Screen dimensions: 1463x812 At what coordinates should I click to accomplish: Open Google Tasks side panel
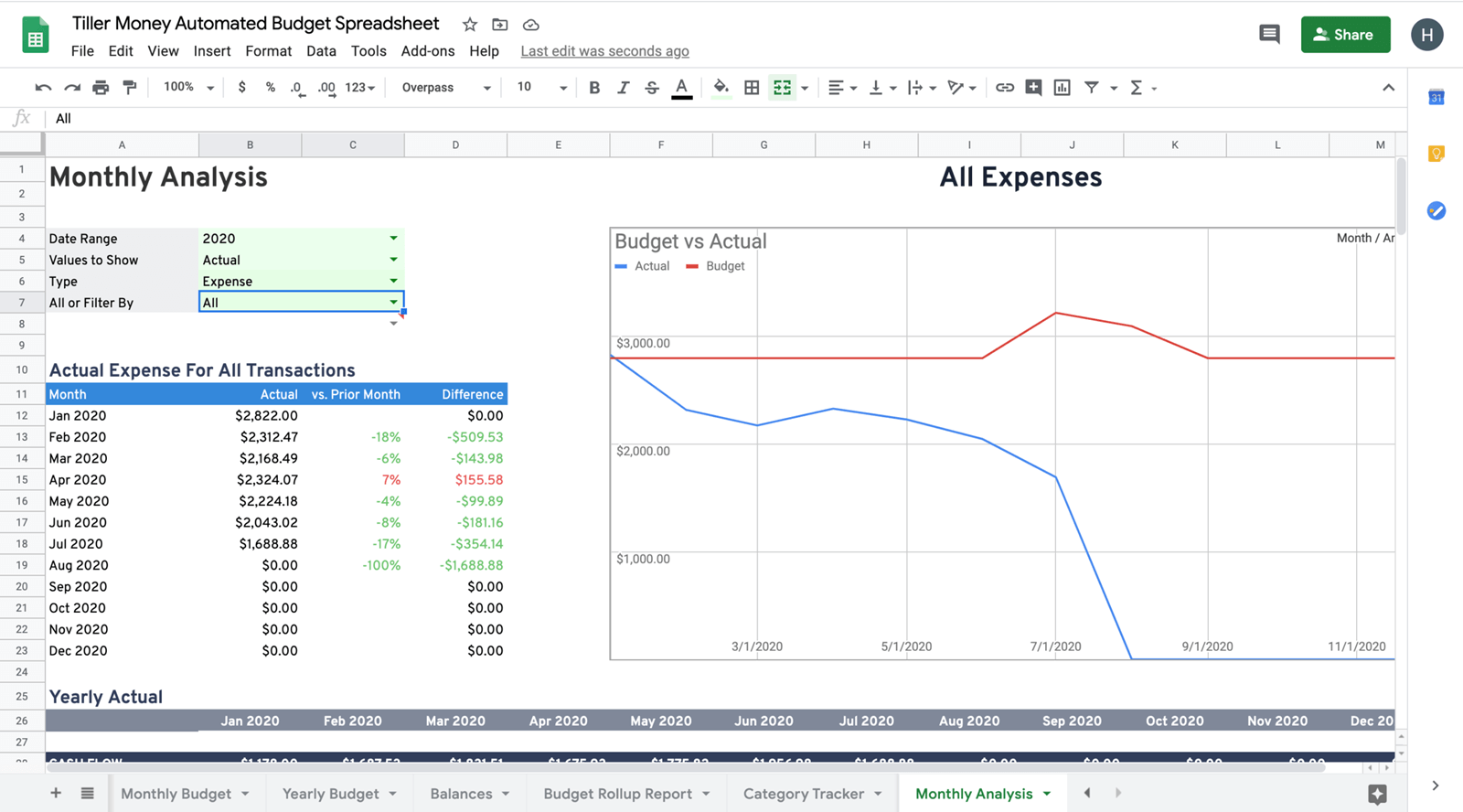tap(1436, 210)
